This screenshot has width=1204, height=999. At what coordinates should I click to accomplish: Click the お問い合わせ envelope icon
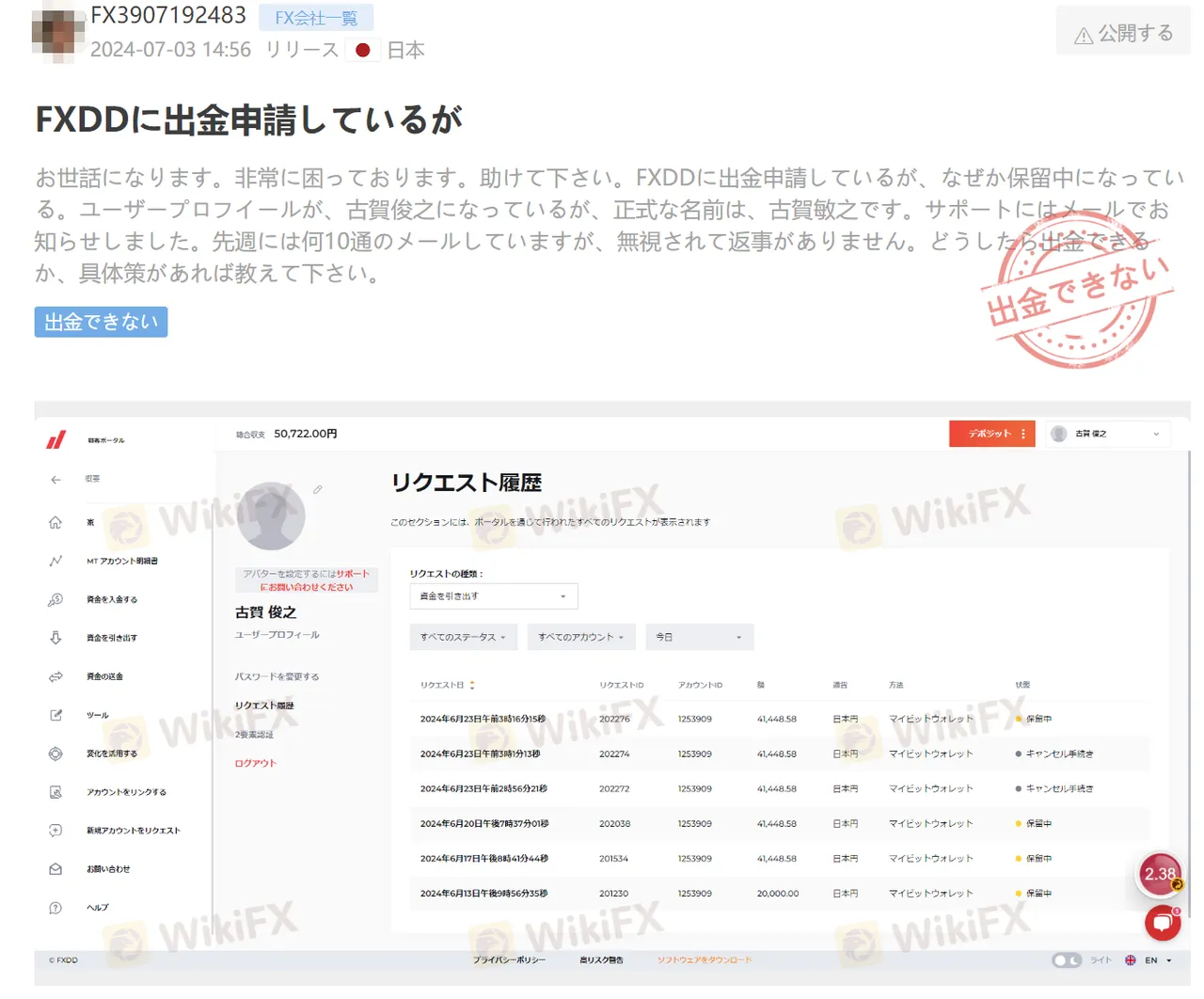pos(55,869)
